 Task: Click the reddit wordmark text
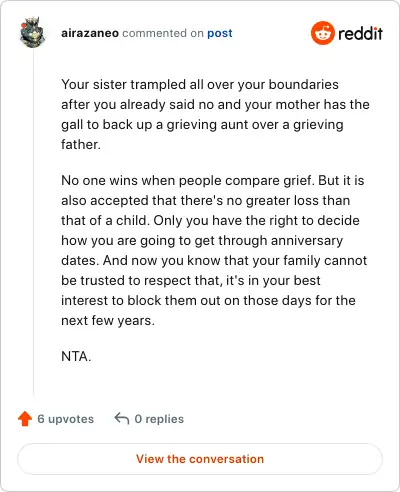click(x=360, y=33)
